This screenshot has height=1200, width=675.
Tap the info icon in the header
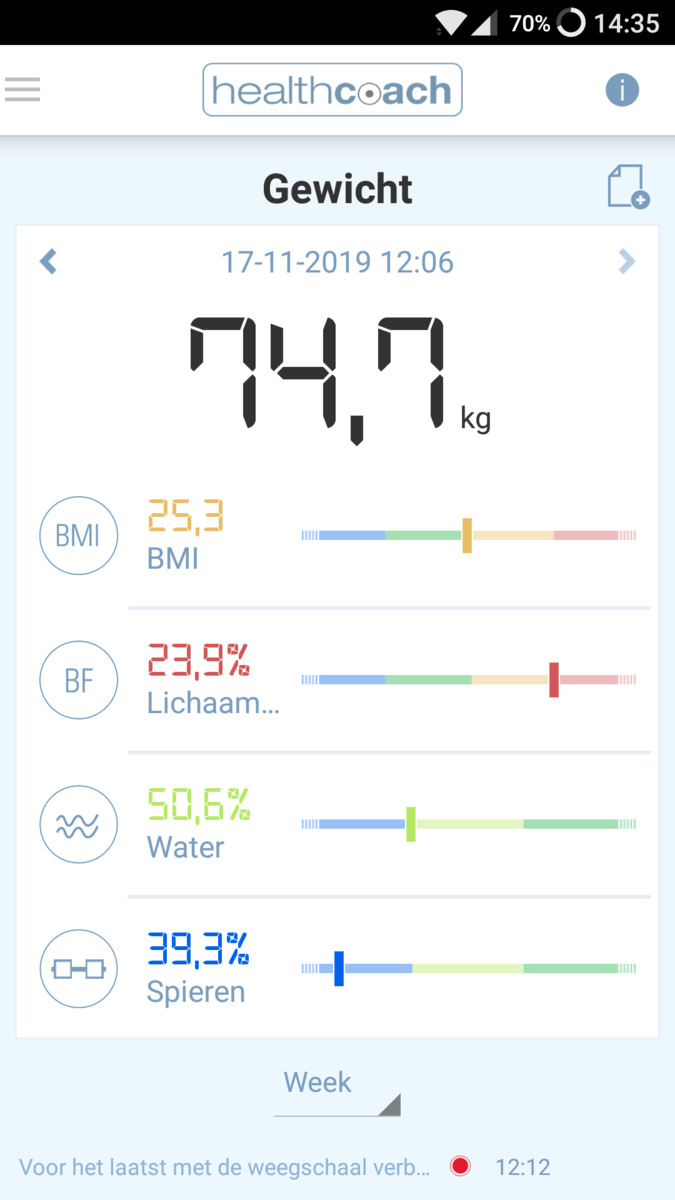622,89
